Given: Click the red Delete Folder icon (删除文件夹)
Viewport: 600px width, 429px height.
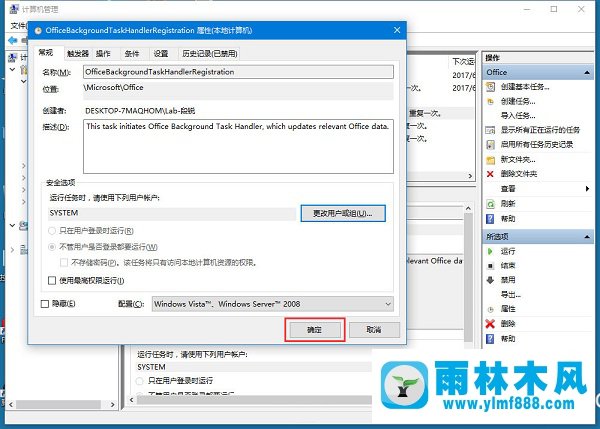Looking at the screenshot, I should [x=490, y=174].
